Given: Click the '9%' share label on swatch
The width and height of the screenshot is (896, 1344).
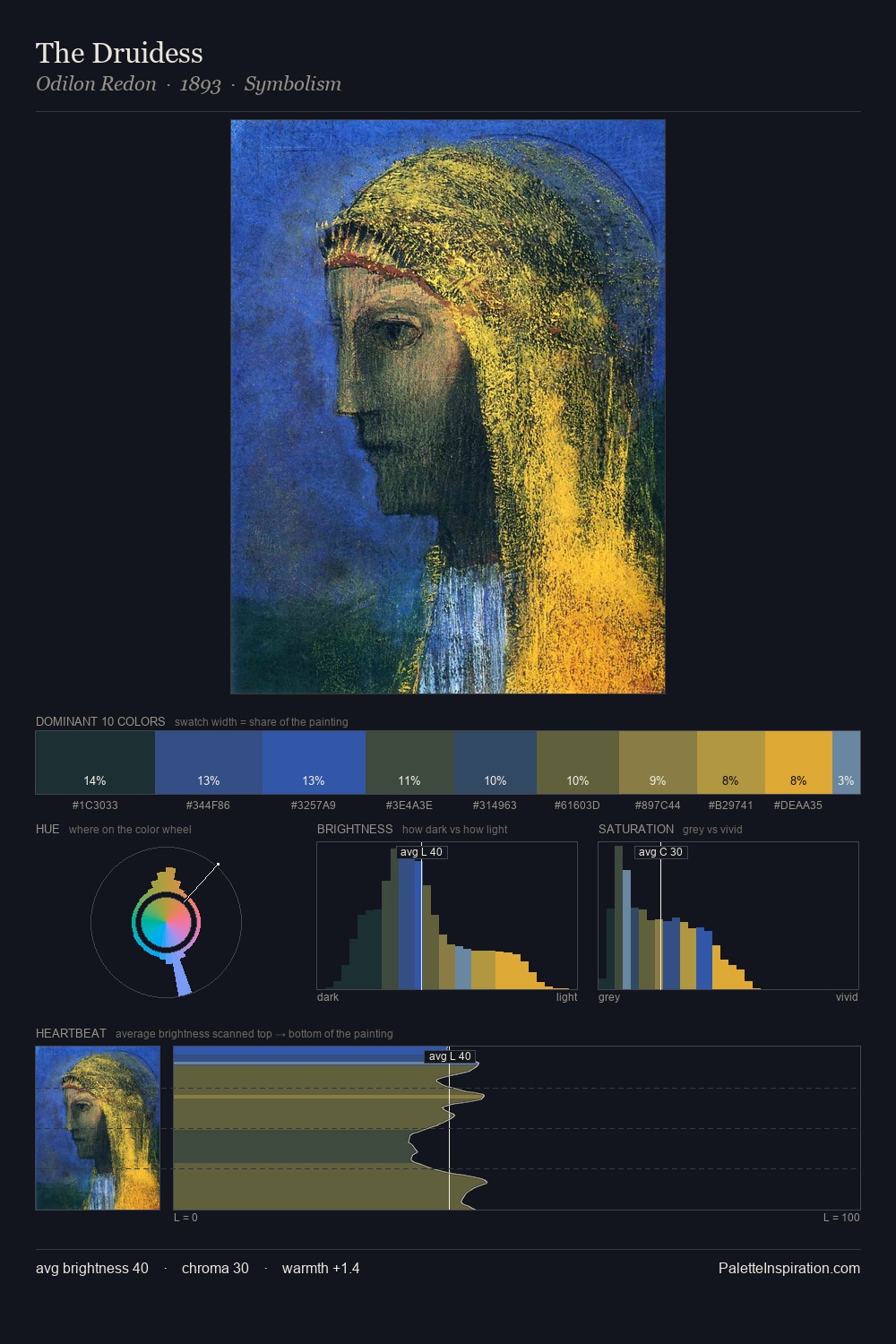Looking at the screenshot, I should [658, 780].
